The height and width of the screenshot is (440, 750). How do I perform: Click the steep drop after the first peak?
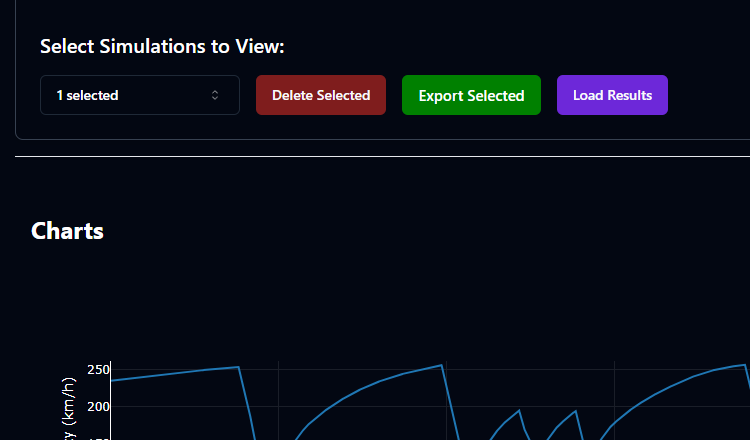248,407
